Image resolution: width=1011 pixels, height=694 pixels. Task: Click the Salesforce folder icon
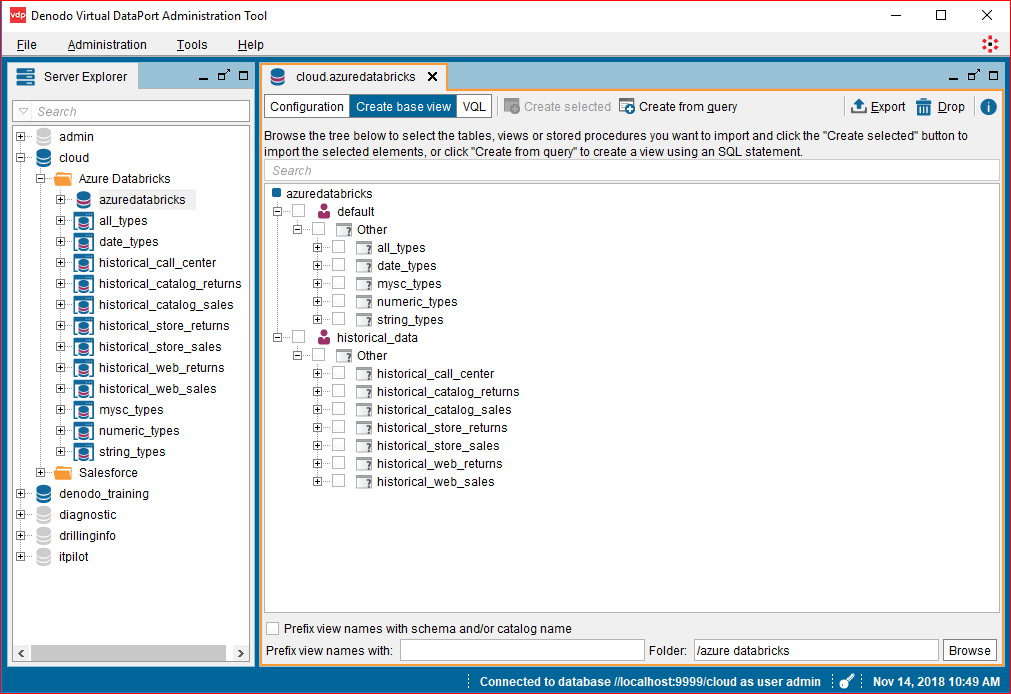(x=63, y=473)
